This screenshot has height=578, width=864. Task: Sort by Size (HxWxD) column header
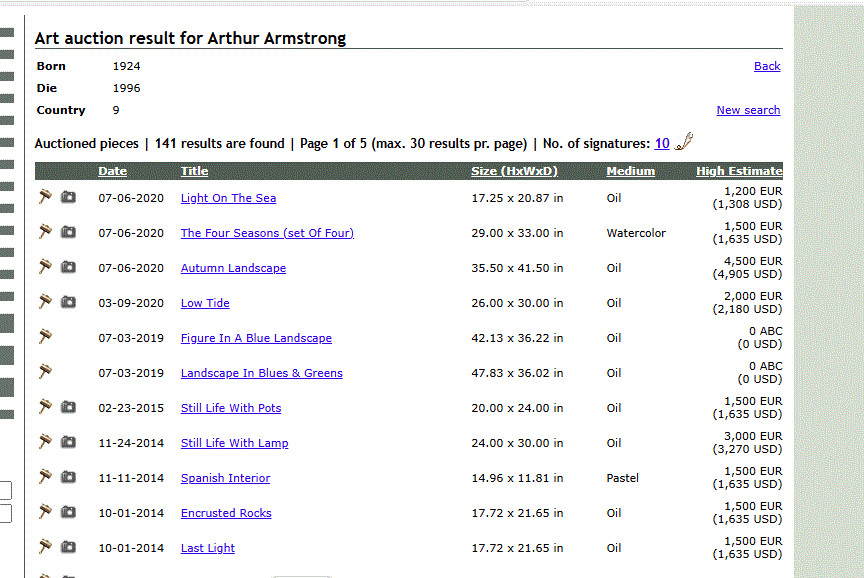514,171
